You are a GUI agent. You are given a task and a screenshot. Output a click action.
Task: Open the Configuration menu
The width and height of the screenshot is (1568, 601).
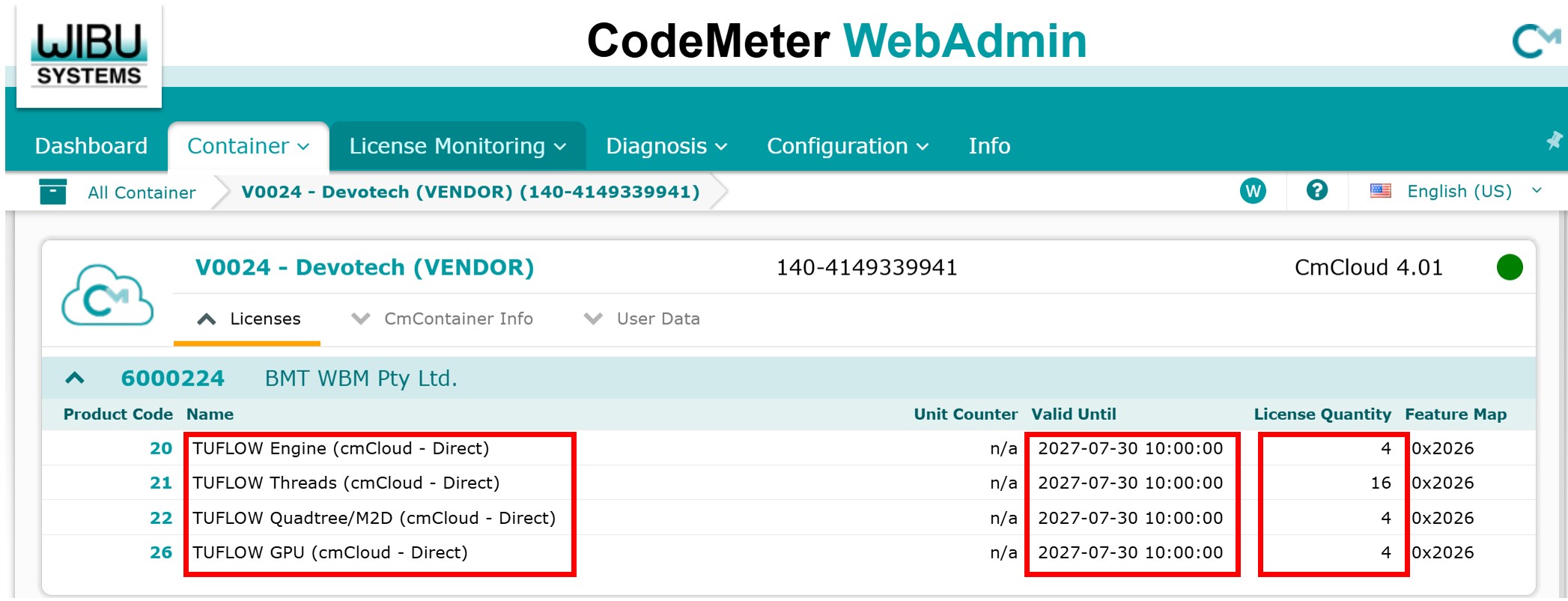click(848, 146)
